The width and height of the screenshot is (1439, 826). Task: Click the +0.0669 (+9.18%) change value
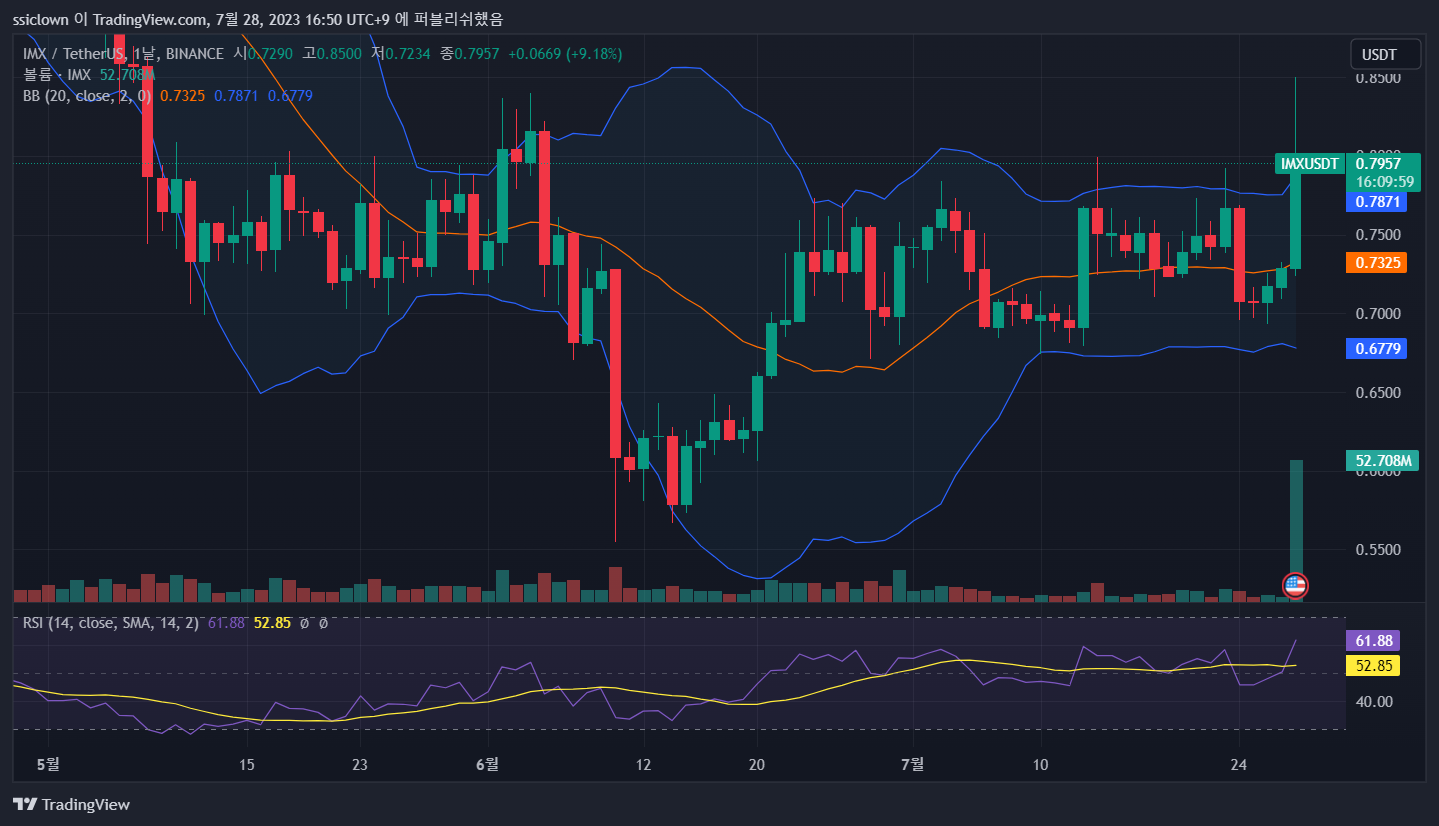pyautogui.click(x=565, y=53)
